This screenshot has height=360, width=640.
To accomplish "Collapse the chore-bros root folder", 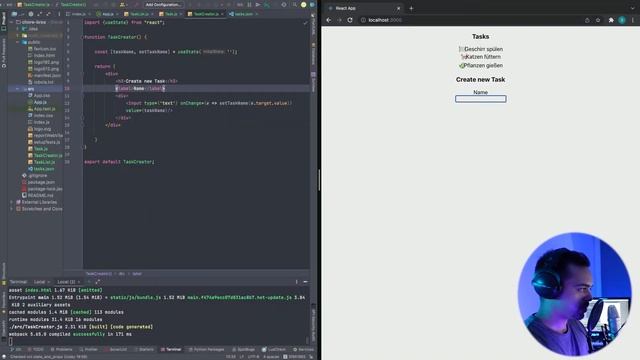I will point(12,22).
